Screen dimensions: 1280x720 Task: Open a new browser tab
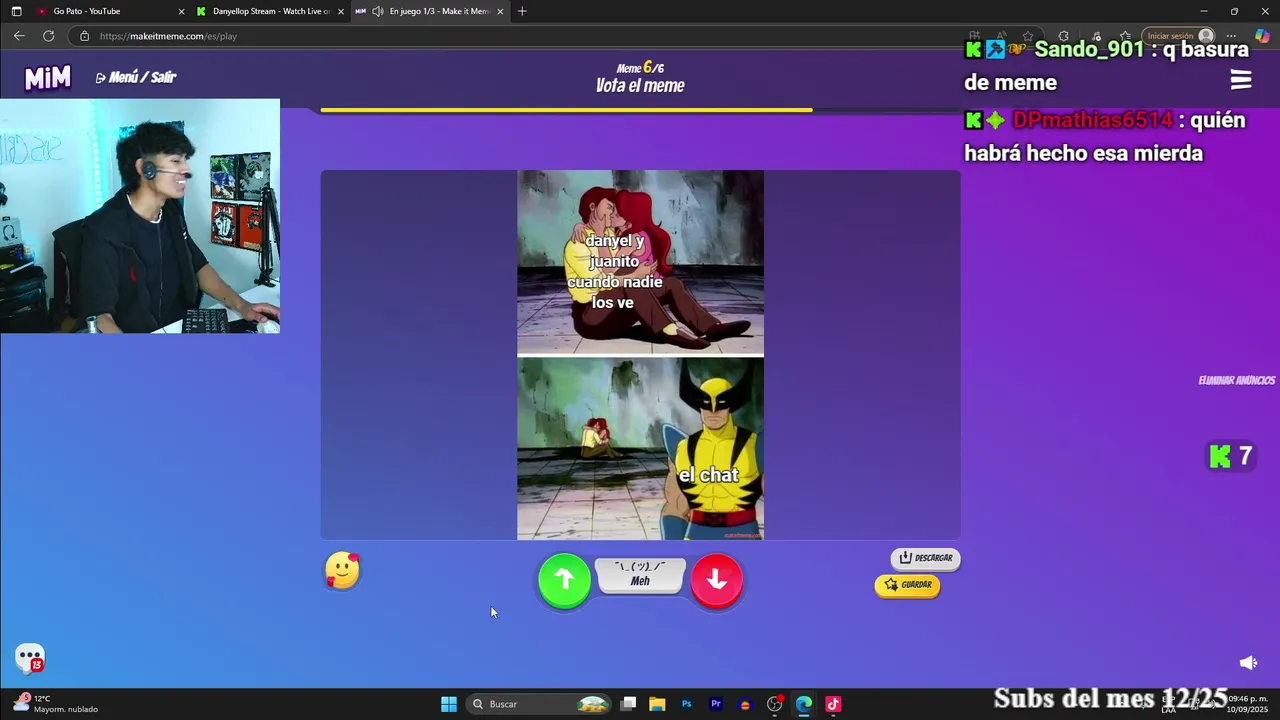coord(522,11)
